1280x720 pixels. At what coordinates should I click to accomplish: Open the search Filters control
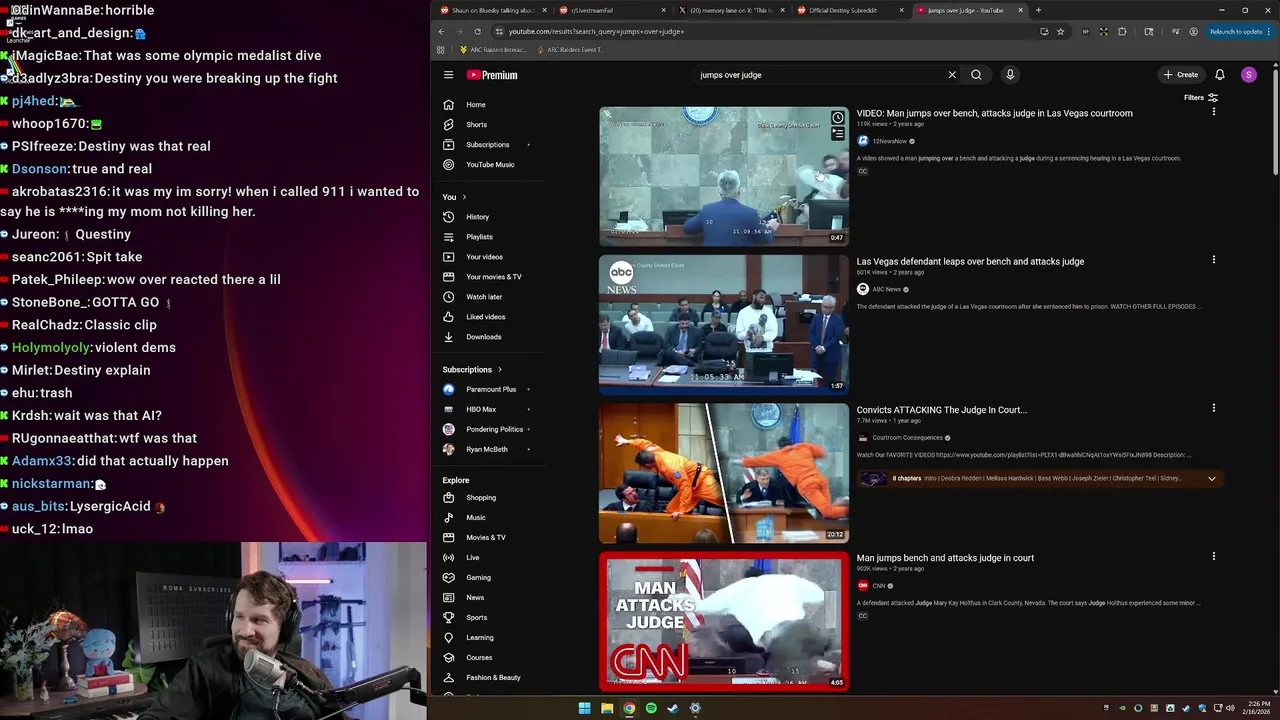click(1201, 98)
